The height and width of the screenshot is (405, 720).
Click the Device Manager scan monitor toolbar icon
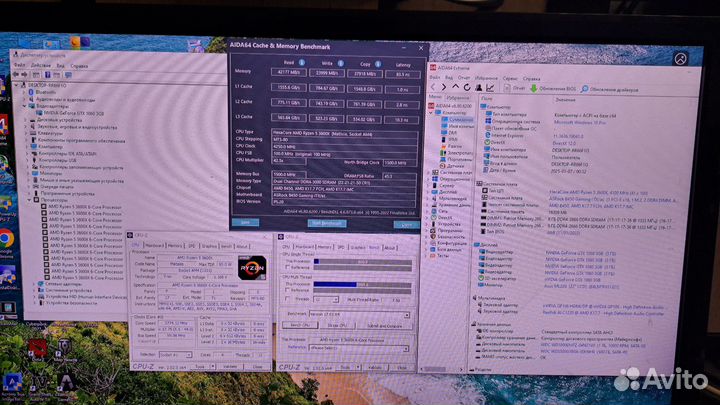[x=68, y=75]
